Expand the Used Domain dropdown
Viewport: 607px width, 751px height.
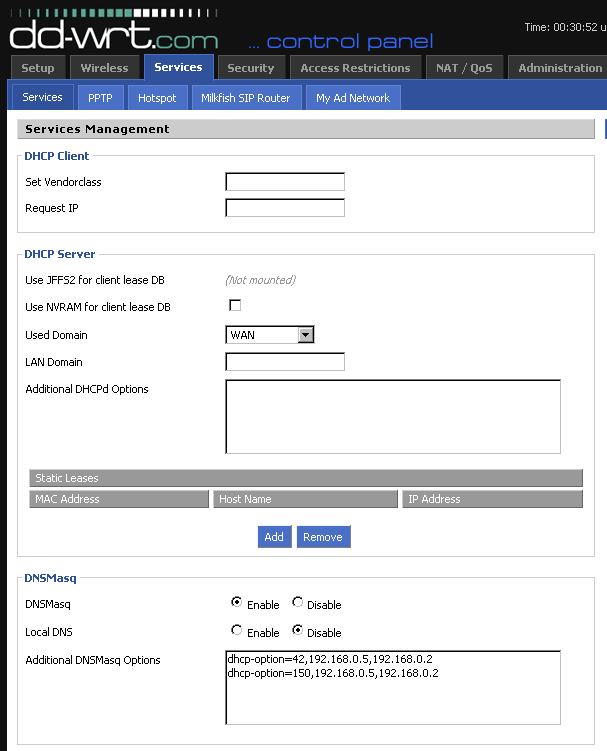click(306, 335)
